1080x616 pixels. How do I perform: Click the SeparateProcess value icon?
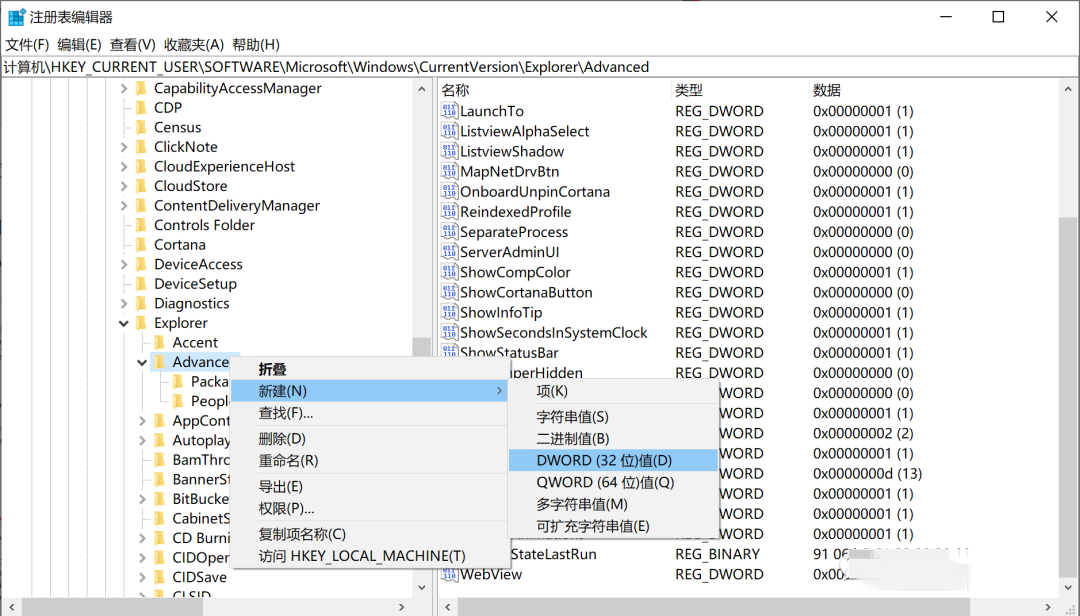[x=449, y=232]
